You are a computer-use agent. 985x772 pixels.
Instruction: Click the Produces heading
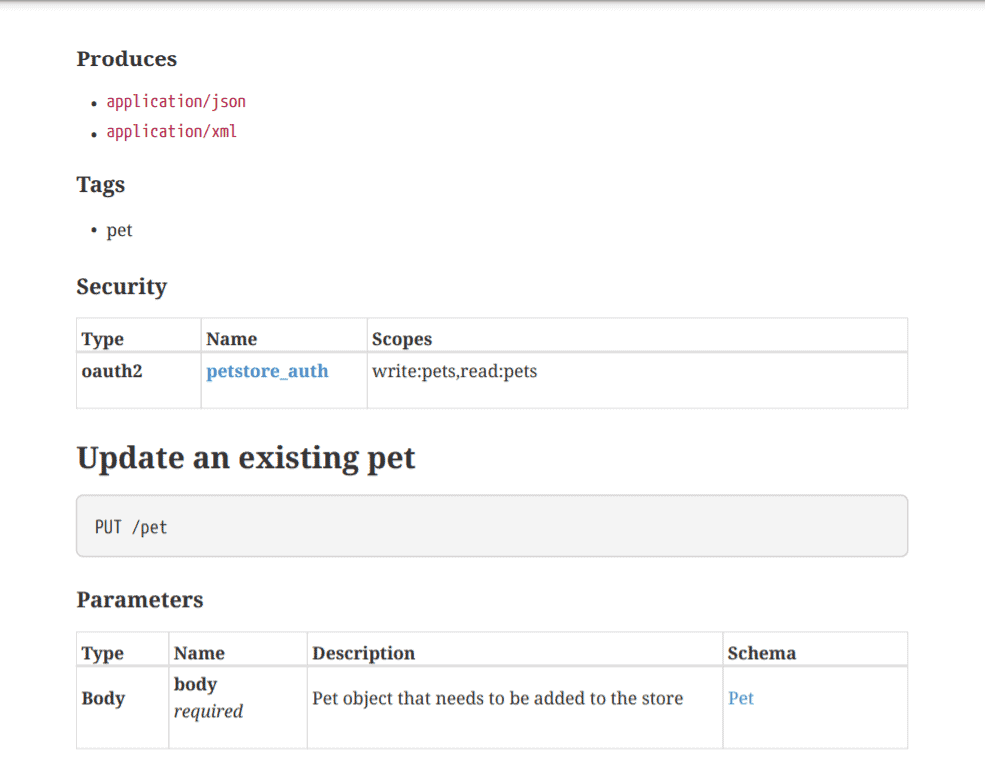(126, 59)
